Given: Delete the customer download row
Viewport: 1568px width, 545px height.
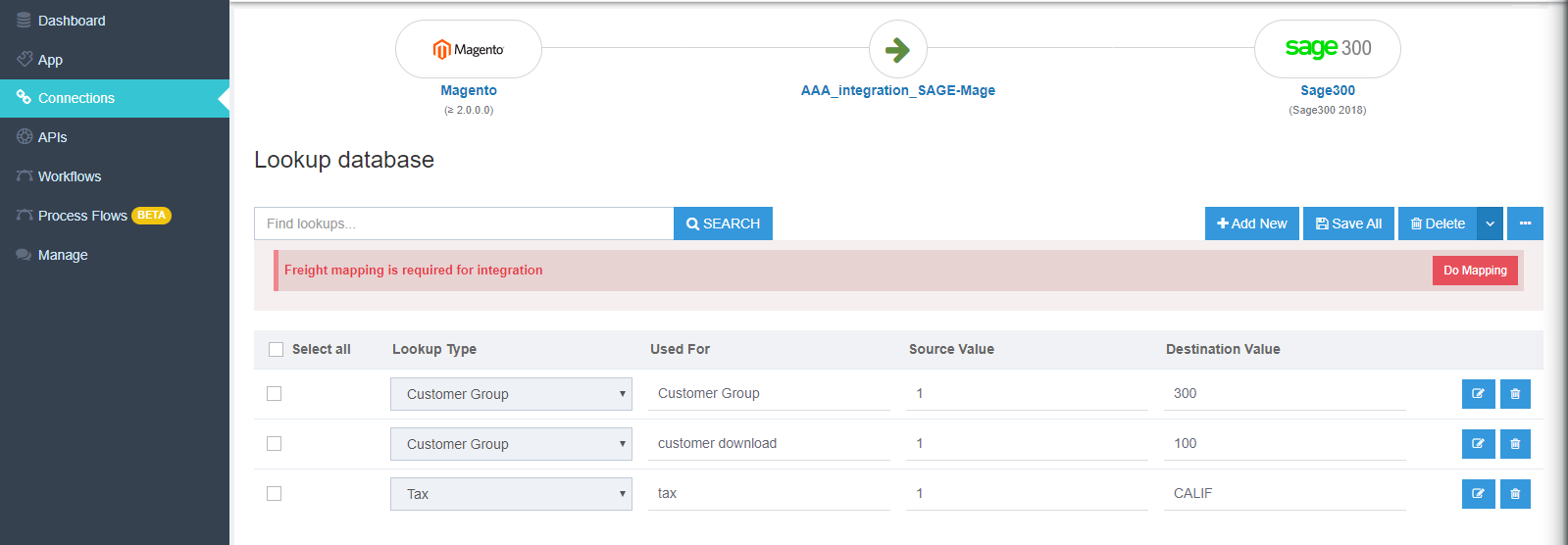Looking at the screenshot, I should [x=1515, y=444].
